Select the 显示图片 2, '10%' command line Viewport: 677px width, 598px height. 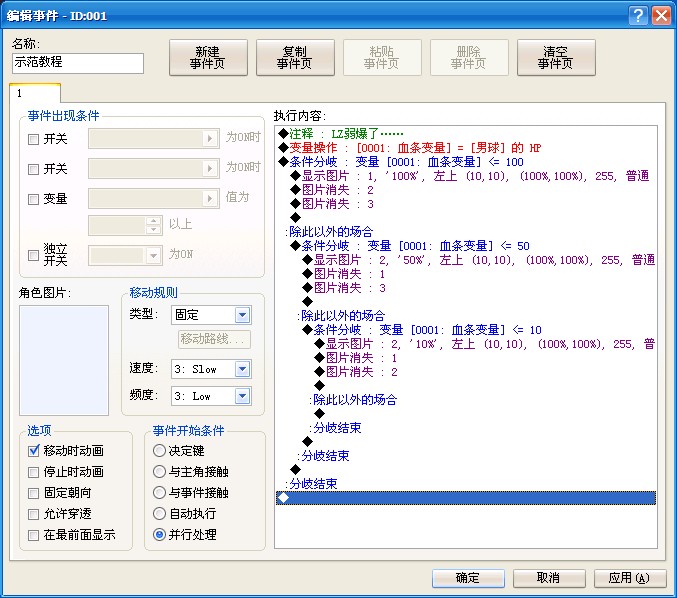[x=465, y=344]
